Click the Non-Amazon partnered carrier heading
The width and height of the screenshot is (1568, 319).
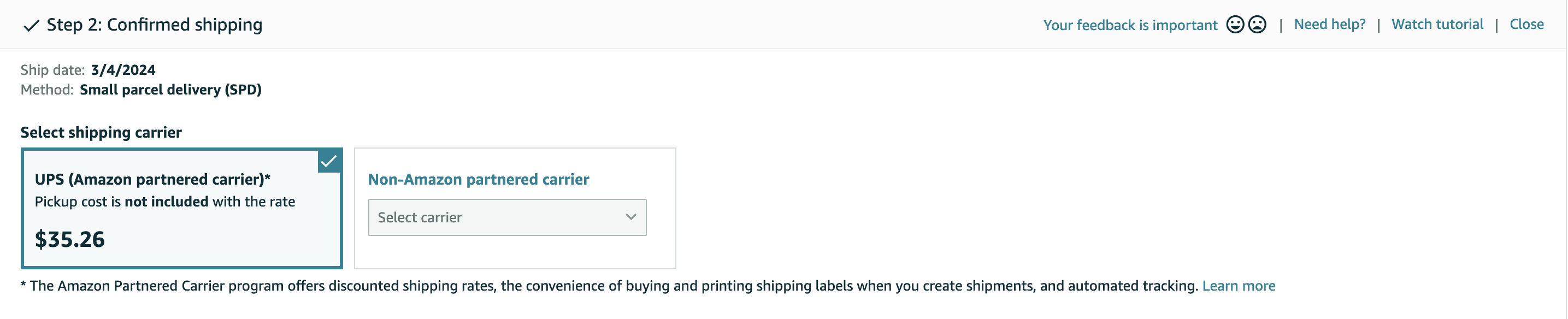pyautogui.click(x=479, y=180)
